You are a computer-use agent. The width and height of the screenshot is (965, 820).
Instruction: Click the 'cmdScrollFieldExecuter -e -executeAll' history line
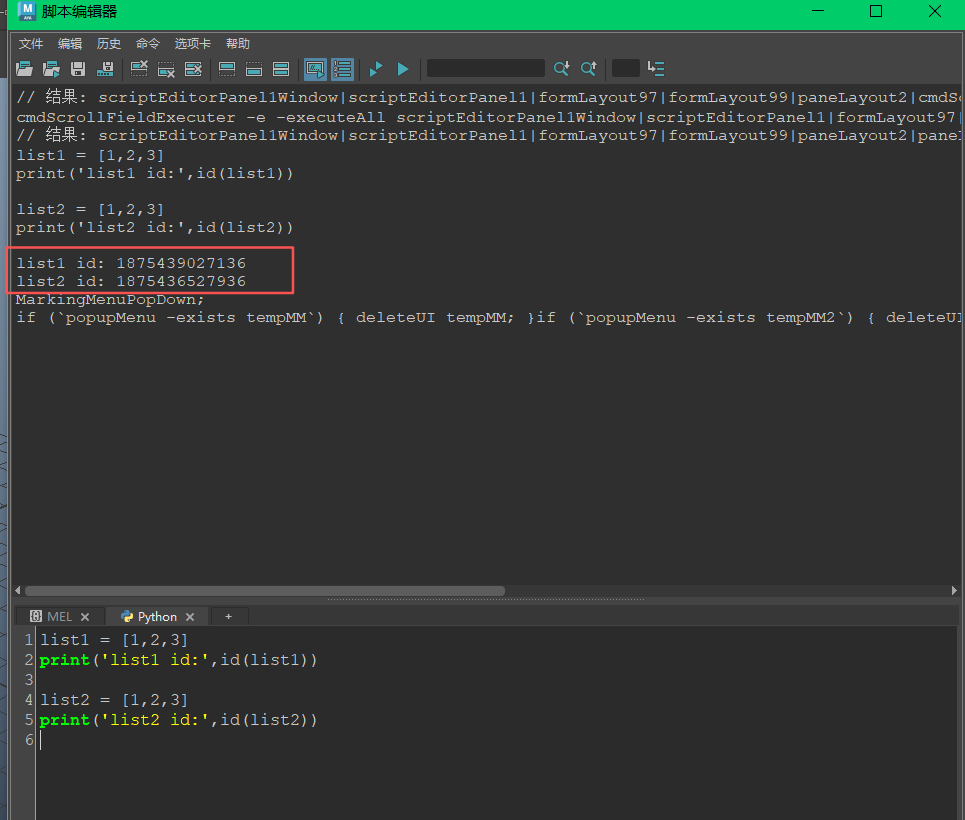point(487,117)
